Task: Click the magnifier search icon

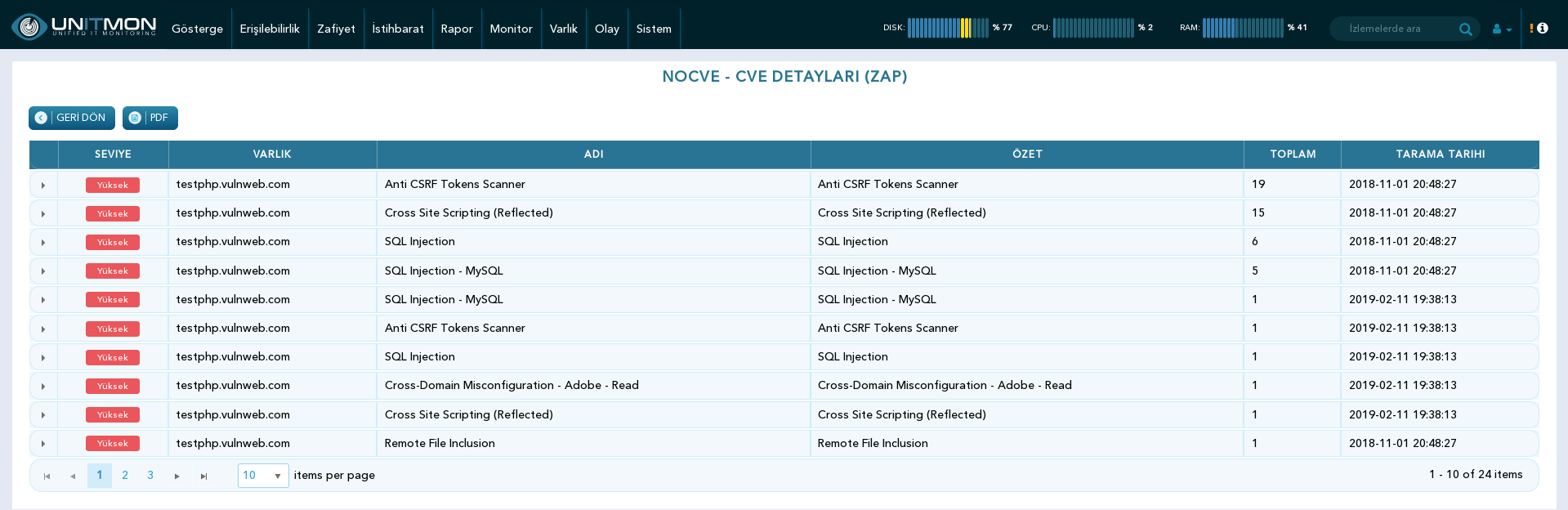Action: tap(1466, 29)
